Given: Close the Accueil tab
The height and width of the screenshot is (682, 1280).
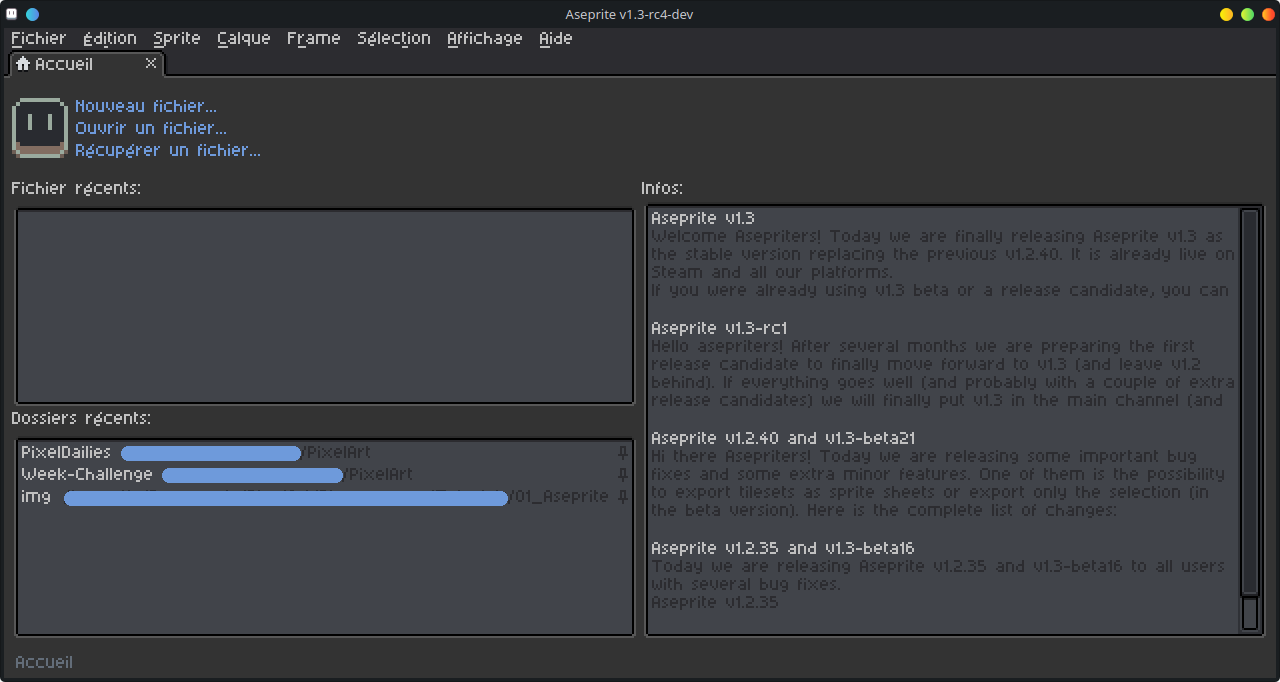Looking at the screenshot, I should coord(151,63).
